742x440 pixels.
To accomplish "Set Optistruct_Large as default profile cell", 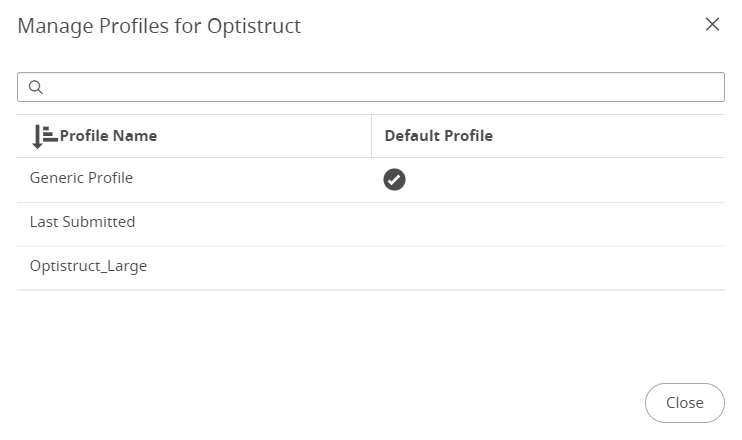I will pyautogui.click(x=548, y=268).
